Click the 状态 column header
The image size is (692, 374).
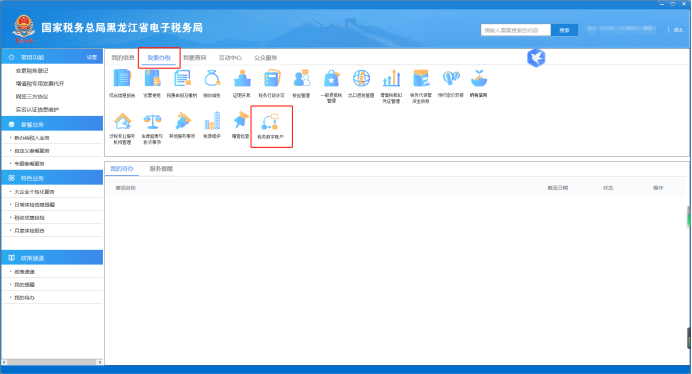tap(608, 188)
